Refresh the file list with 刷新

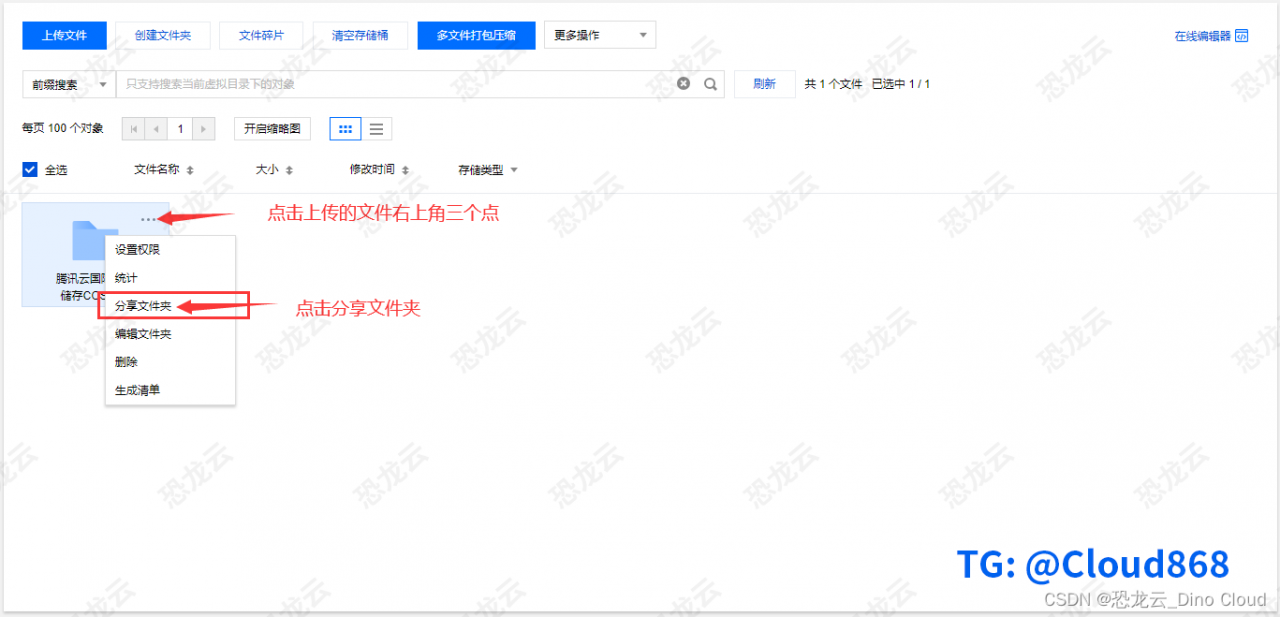point(764,84)
